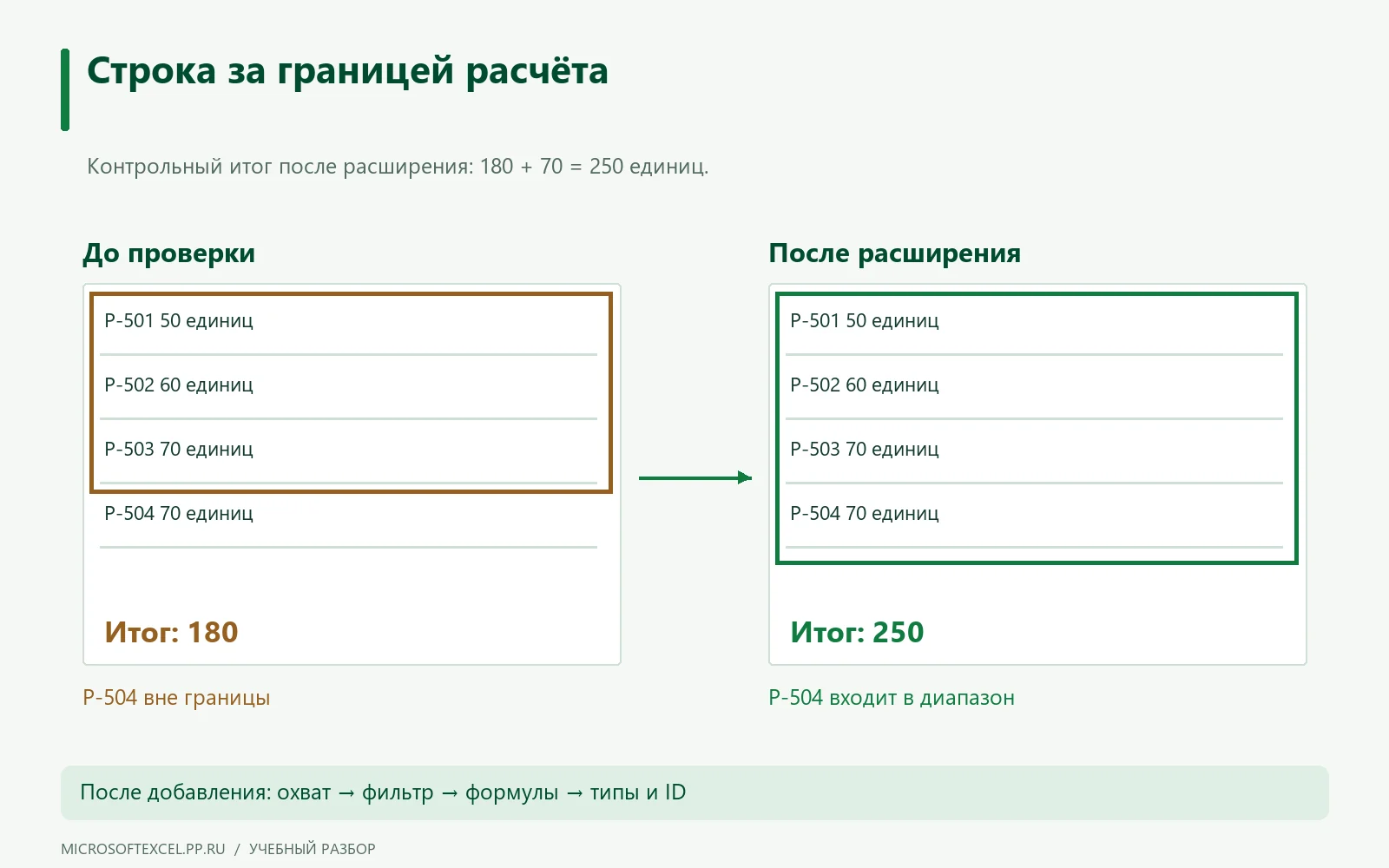Click the subtitle line 'Контрольный итог после расширения'
Image resolution: width=1389 pixels, height=868 pixels.
pos(398,167)
